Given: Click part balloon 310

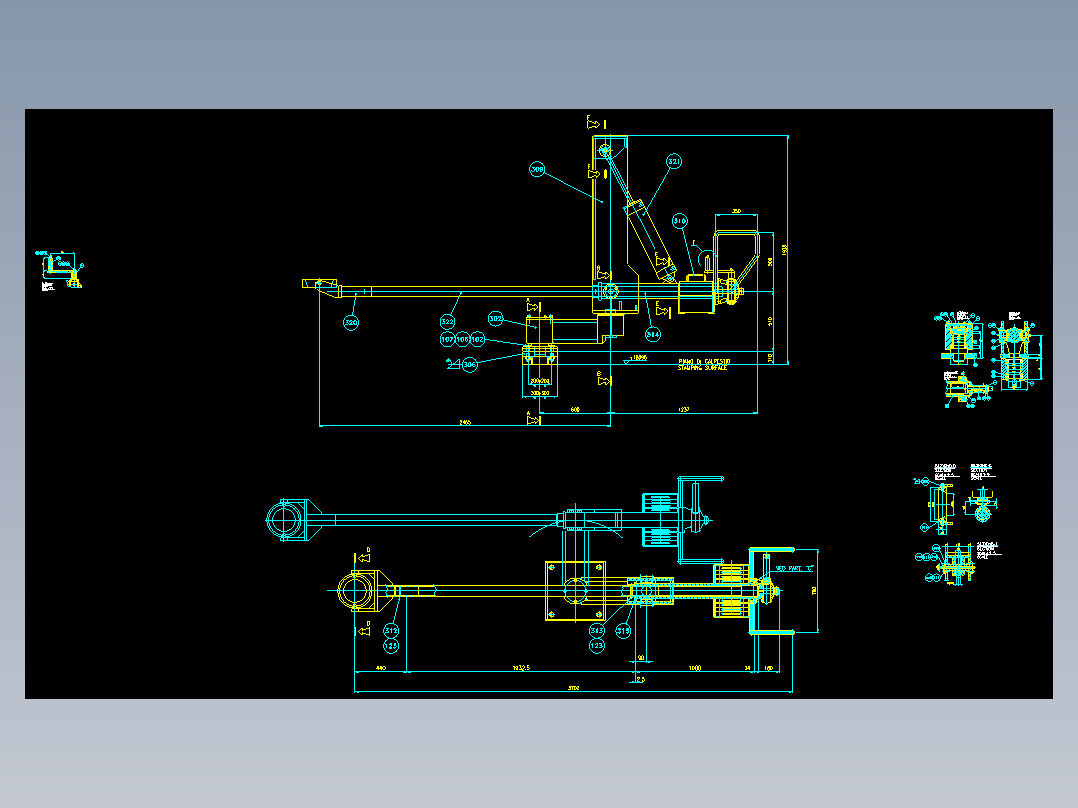Looking at the screenshot, I should point(679,221).
